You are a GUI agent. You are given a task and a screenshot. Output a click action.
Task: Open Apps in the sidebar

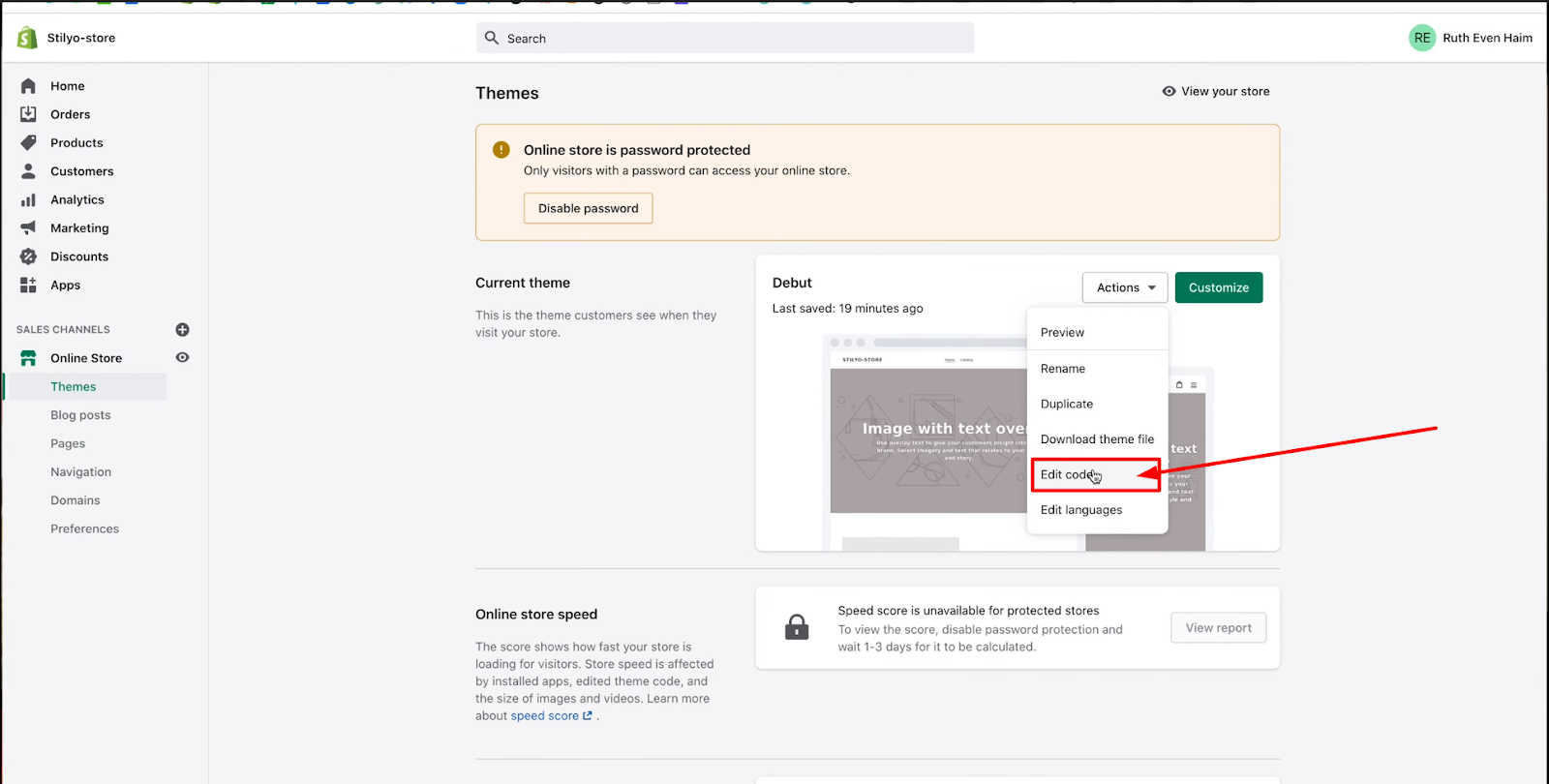point(66,286)
